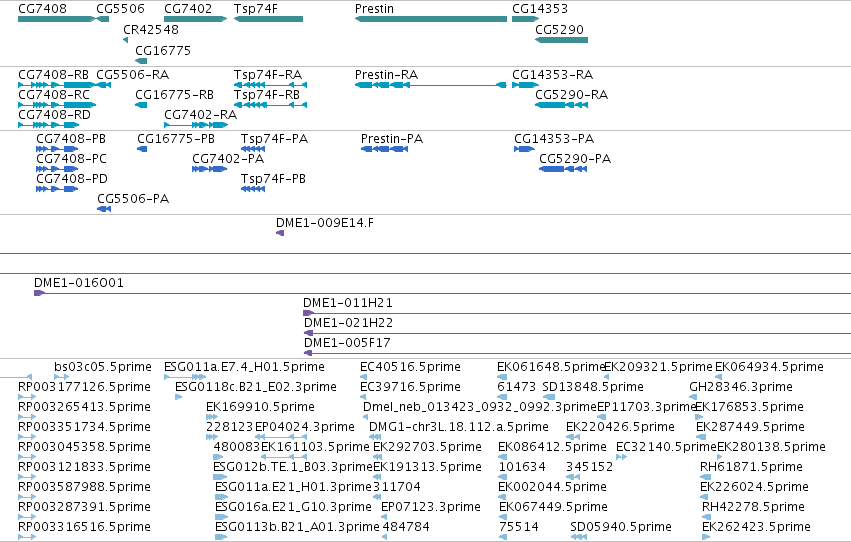Click transcript CG16775-RB
851x542 pixels.
click(174, 95)
